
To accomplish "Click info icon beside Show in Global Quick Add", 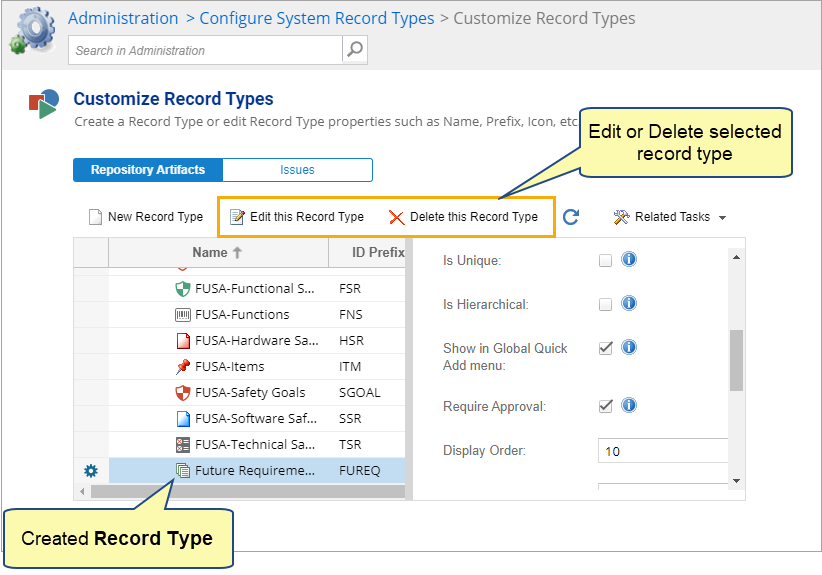I will point(629,348).
